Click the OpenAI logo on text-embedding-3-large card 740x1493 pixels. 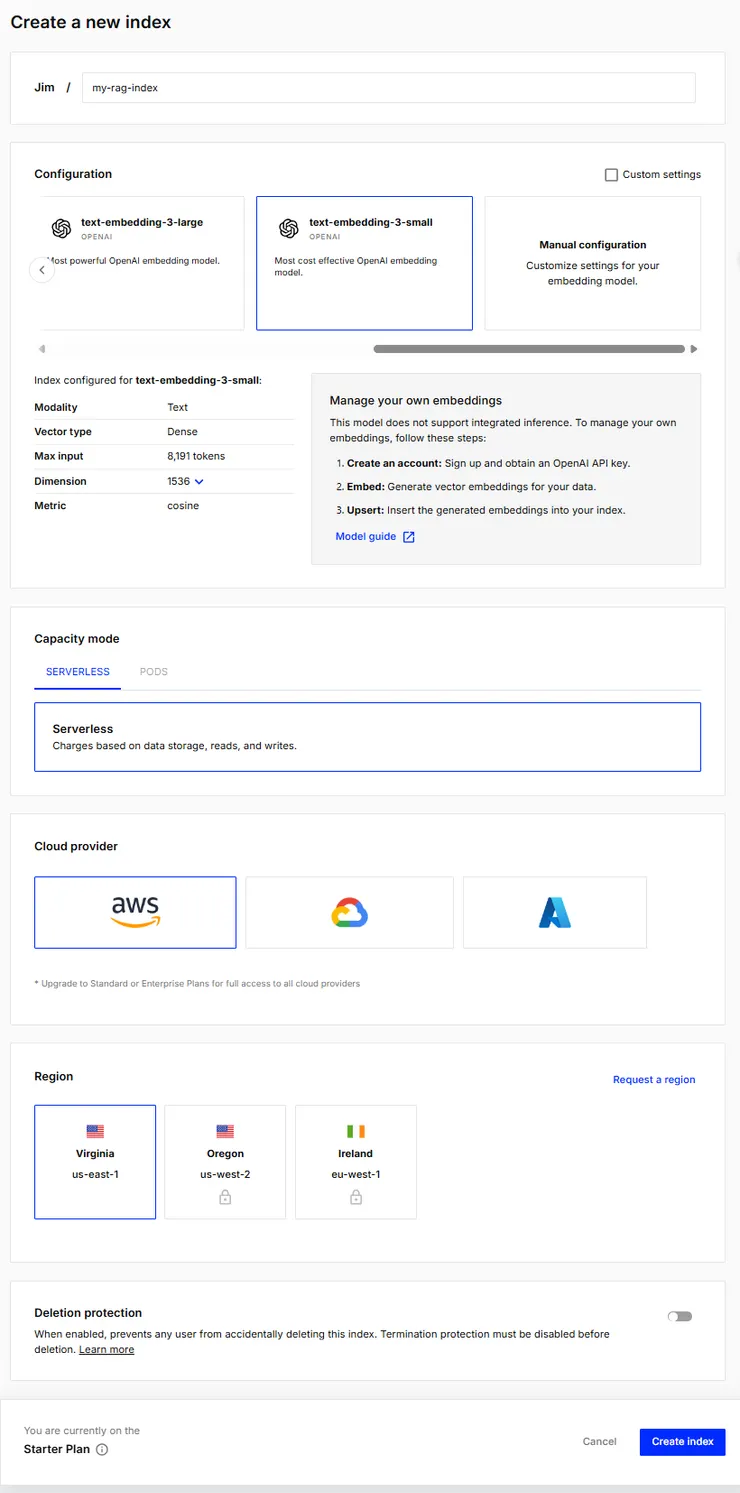point(61,228)
